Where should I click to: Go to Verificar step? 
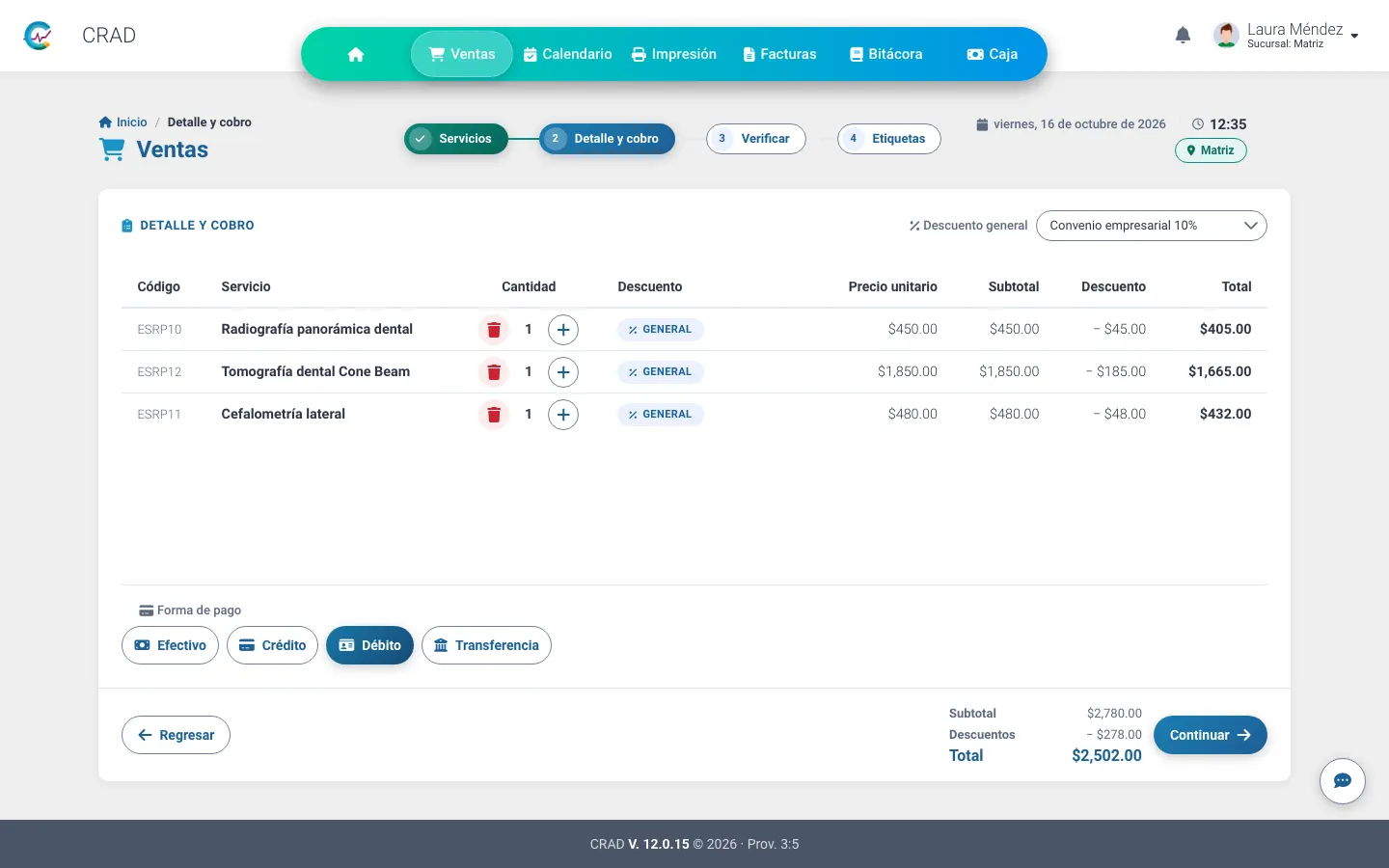(x=756, y=139)
